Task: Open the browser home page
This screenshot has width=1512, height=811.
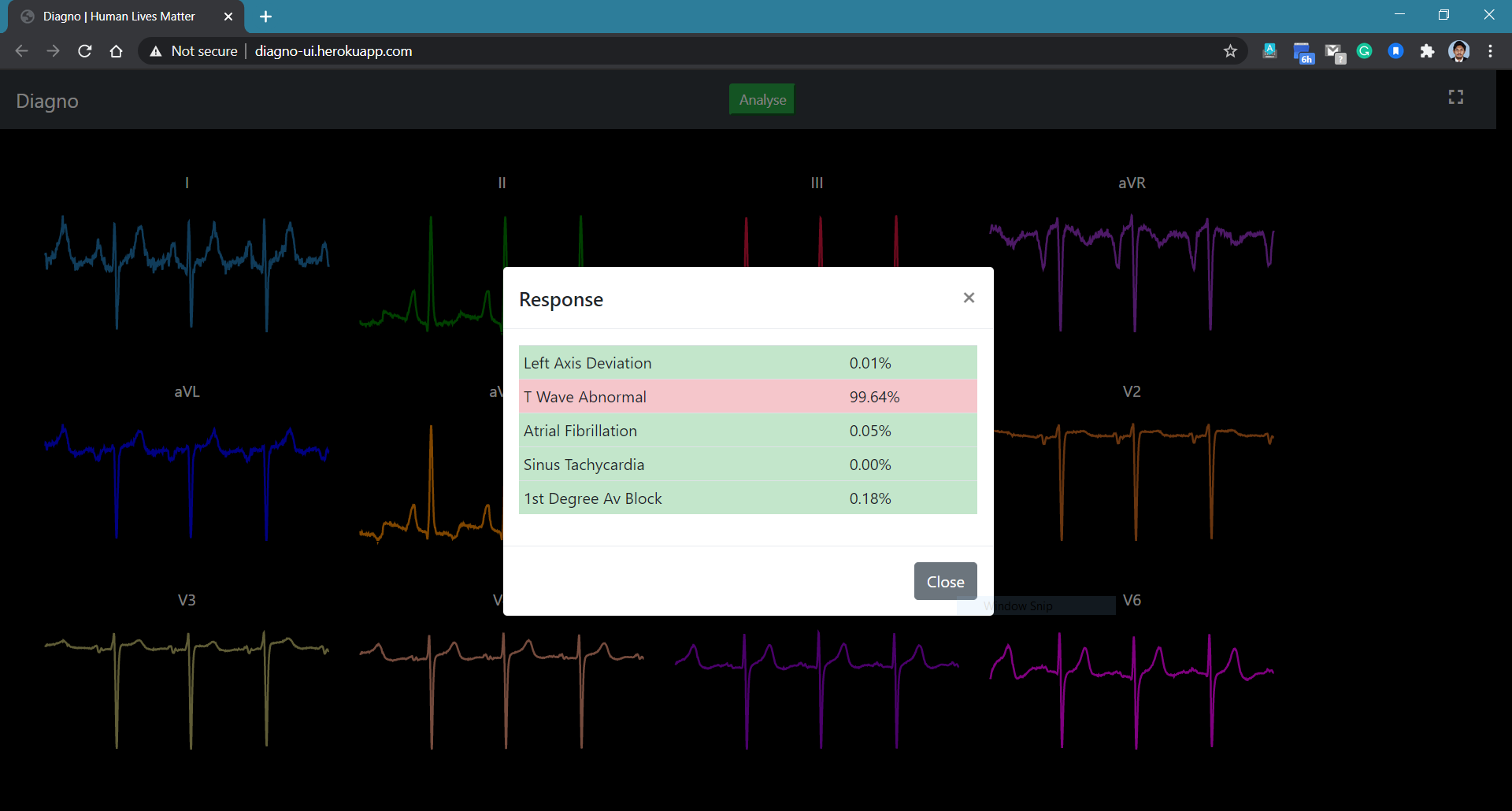Action: pyautogui.click(x=116, y=51)
